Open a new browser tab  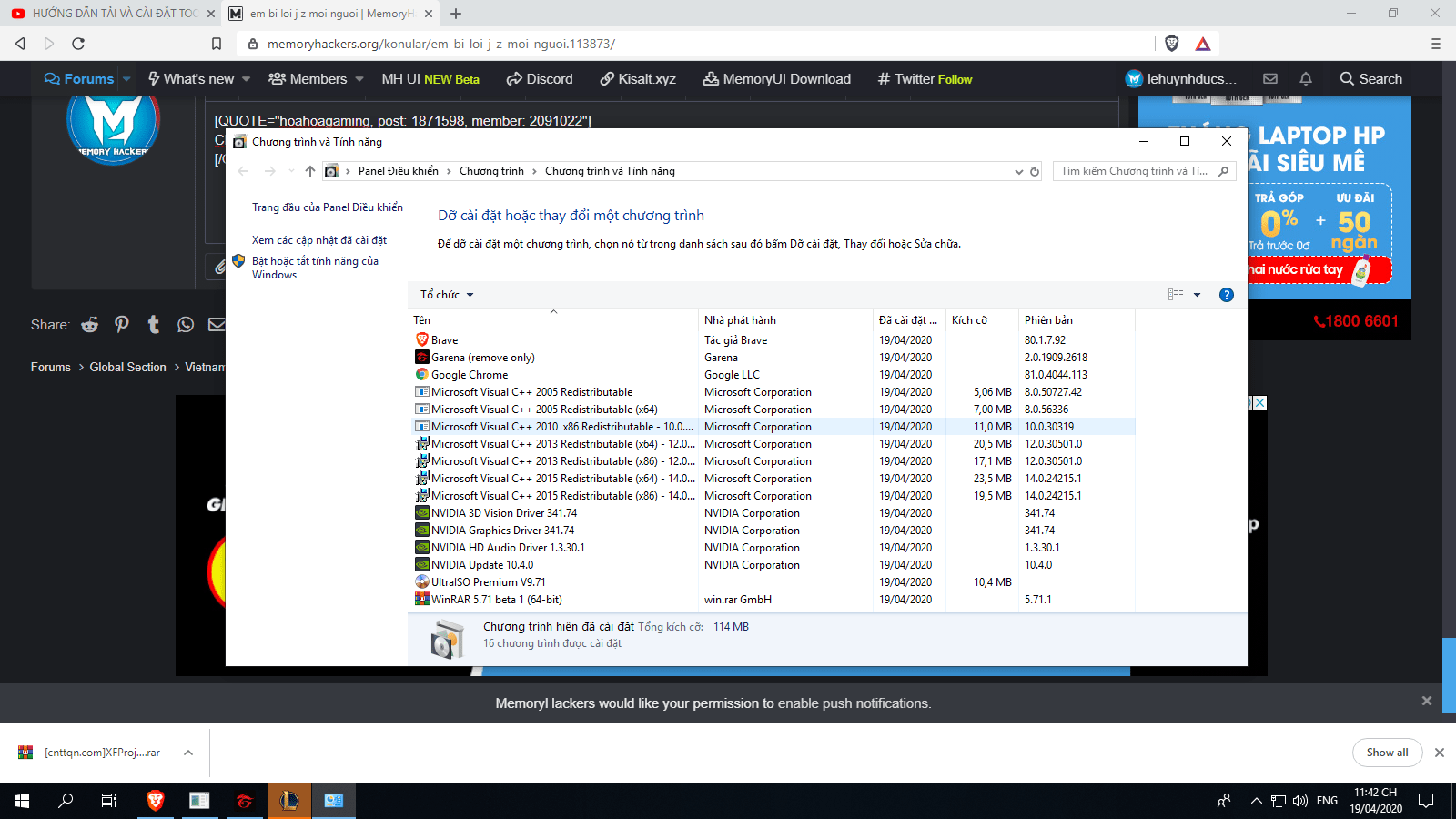[x=456, y=14]
